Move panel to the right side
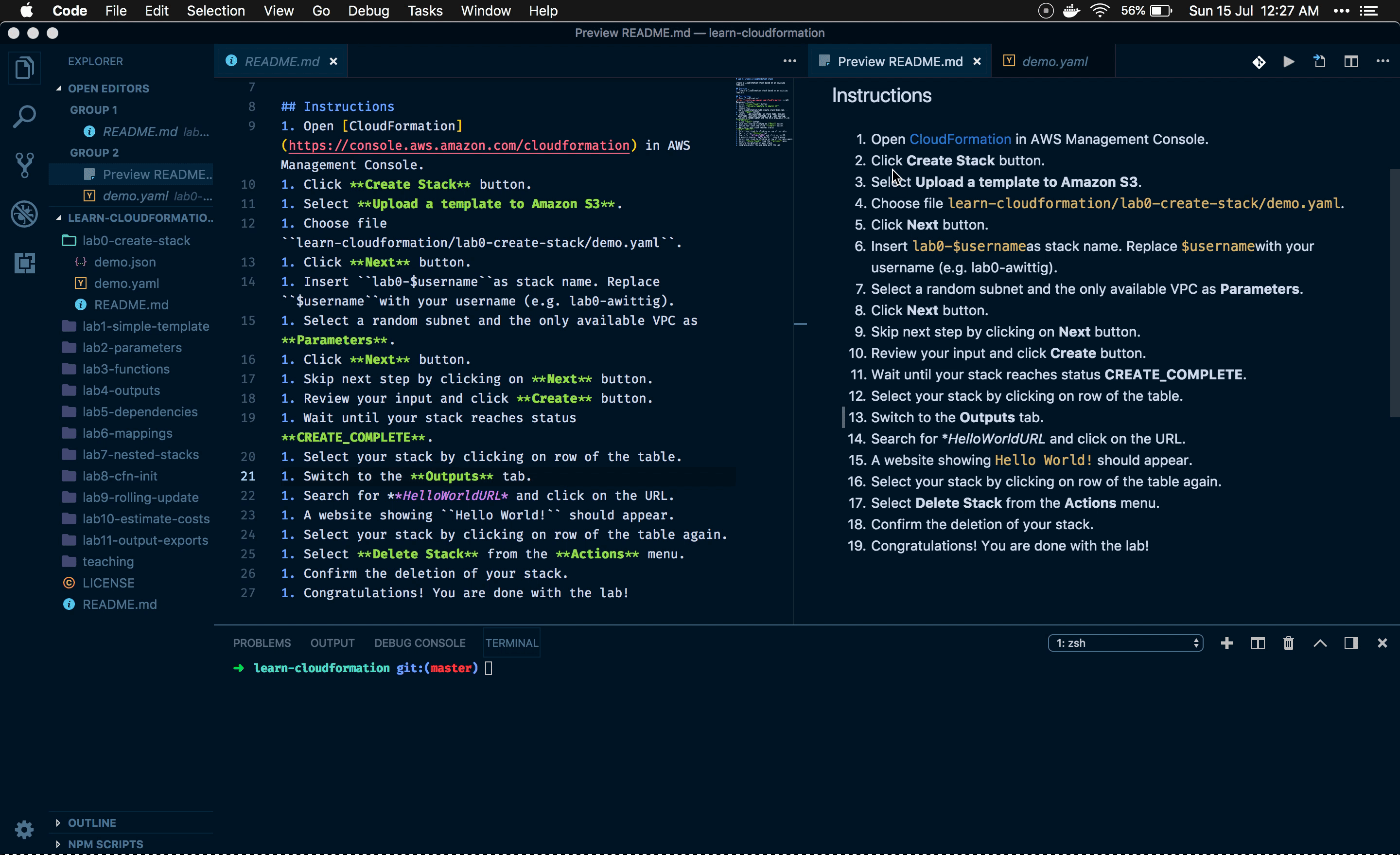 tap(1351, 642)
